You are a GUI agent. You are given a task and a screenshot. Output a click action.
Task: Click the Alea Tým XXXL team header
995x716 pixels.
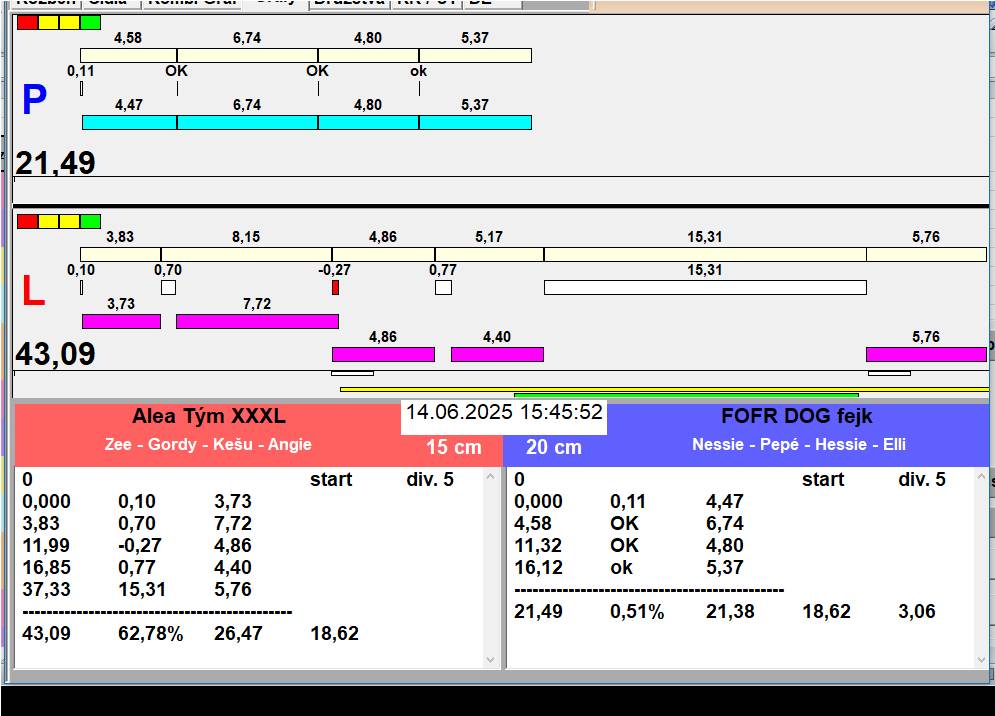(x=208, y=417)
